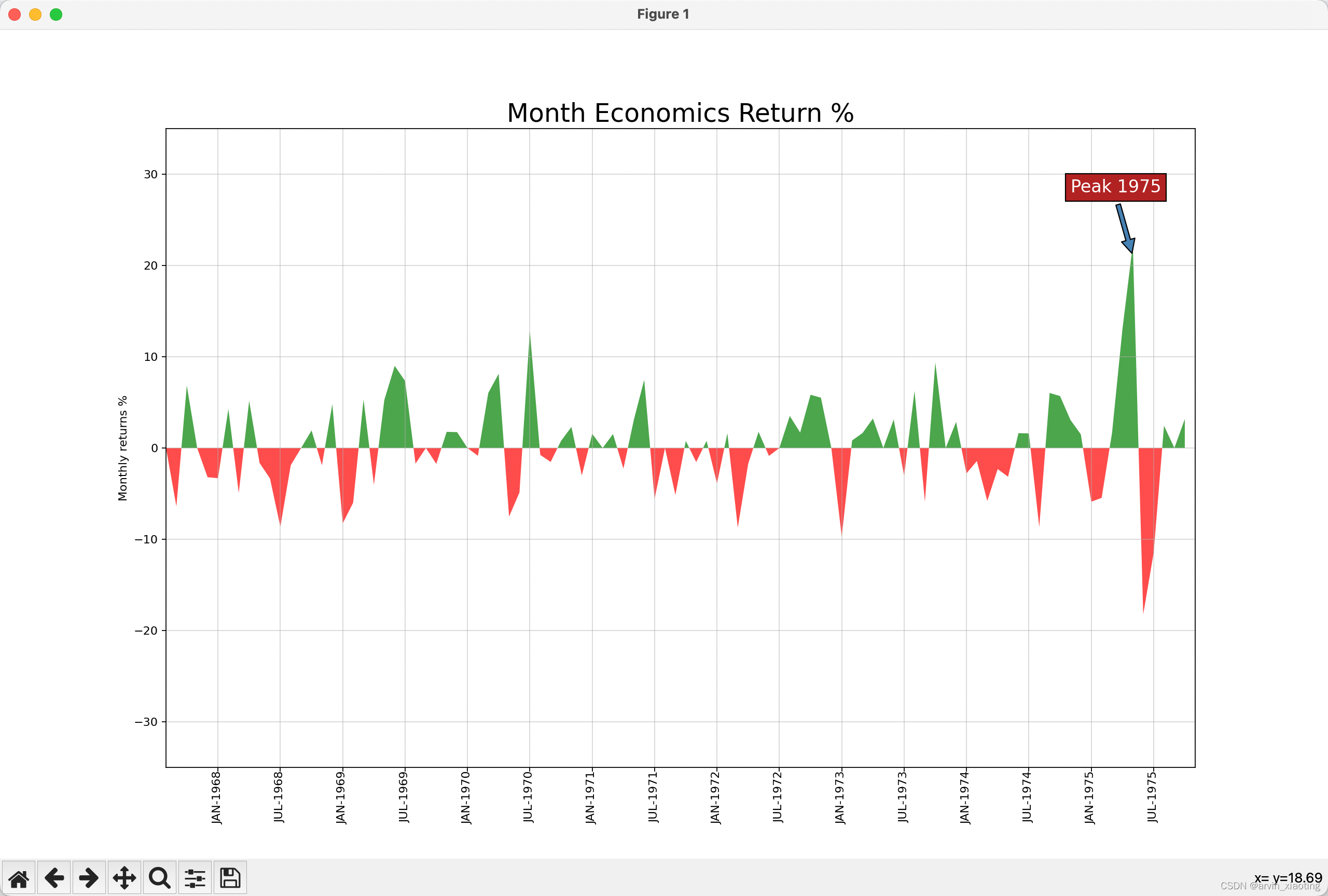Screen dimensions: 1328x896
Task: Click the Home reset view icon
Action: (19, 878)
